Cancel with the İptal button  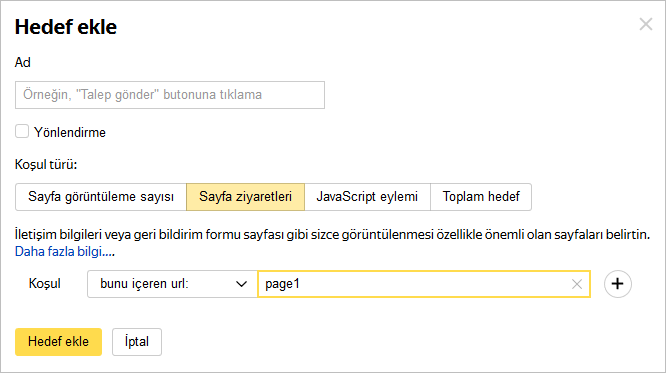[x=137, y=342]
